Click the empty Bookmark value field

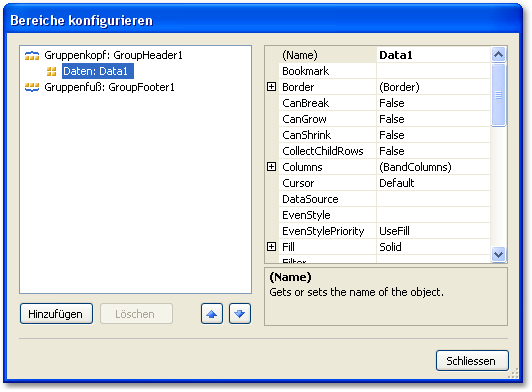click(x=433, y=71)
